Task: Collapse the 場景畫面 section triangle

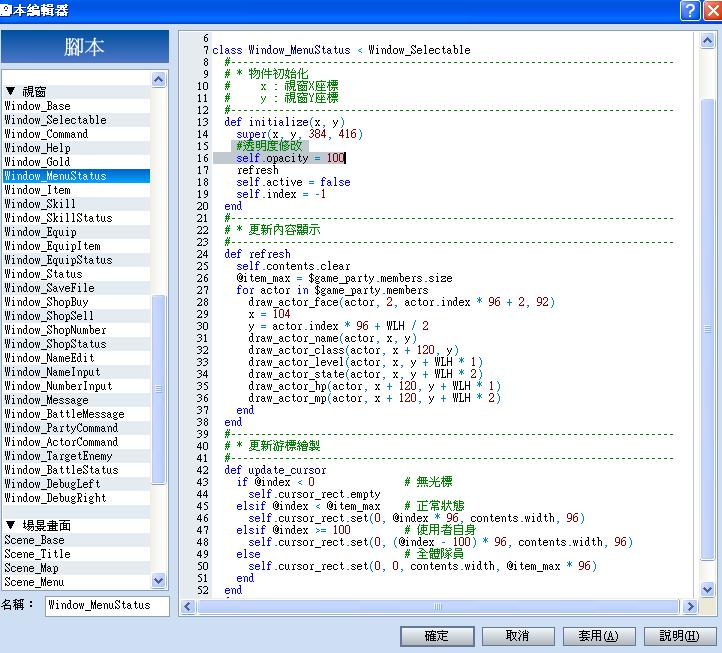Action: [11, 525]
